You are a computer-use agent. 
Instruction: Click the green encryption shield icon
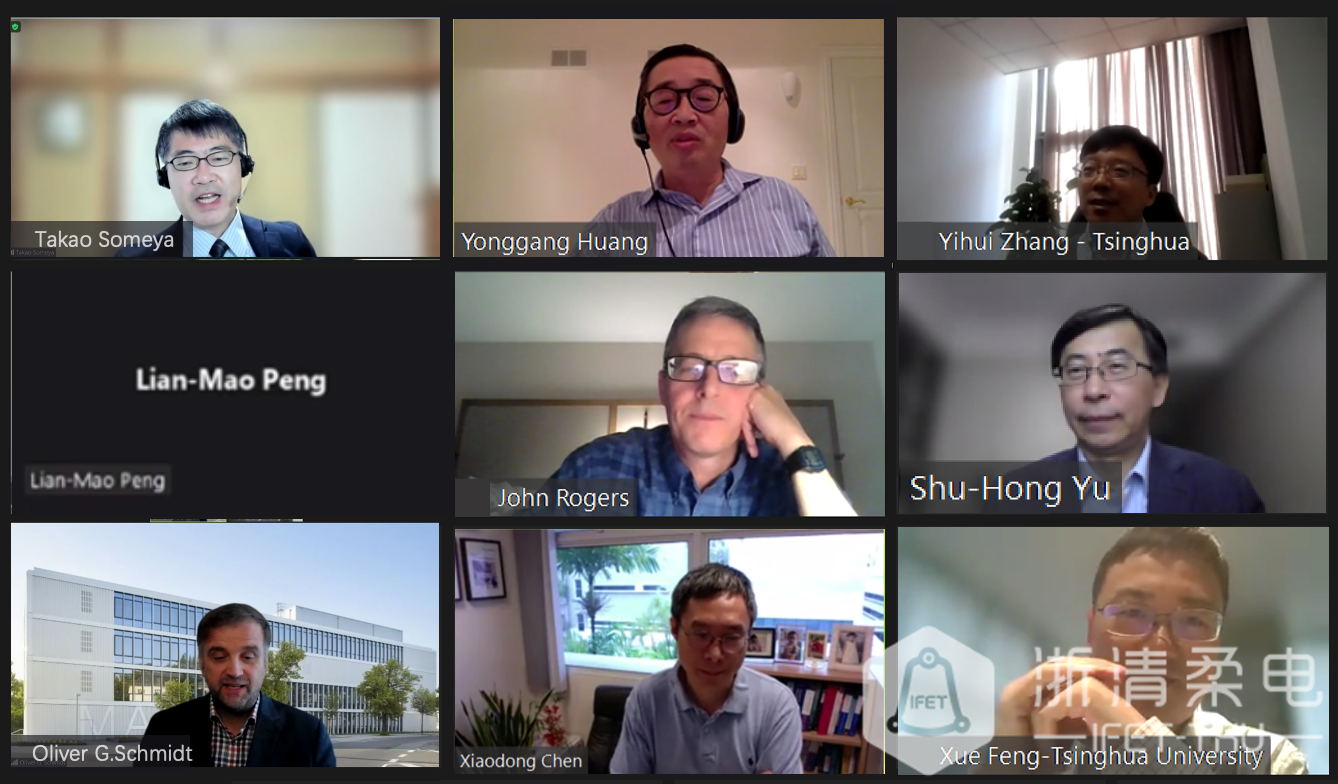15,27
